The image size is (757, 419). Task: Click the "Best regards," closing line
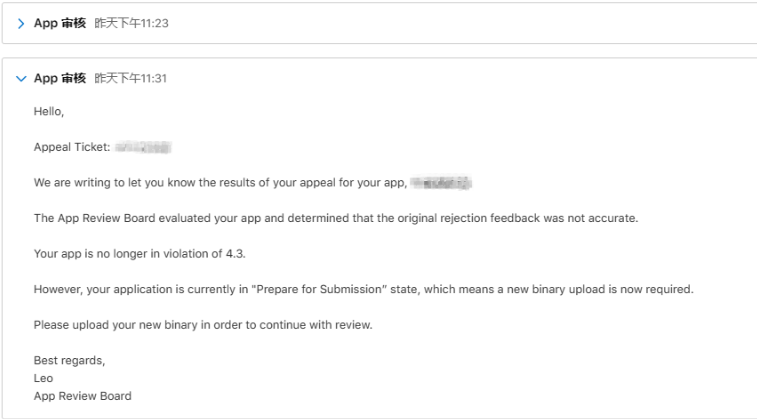[x=69, y=360]
